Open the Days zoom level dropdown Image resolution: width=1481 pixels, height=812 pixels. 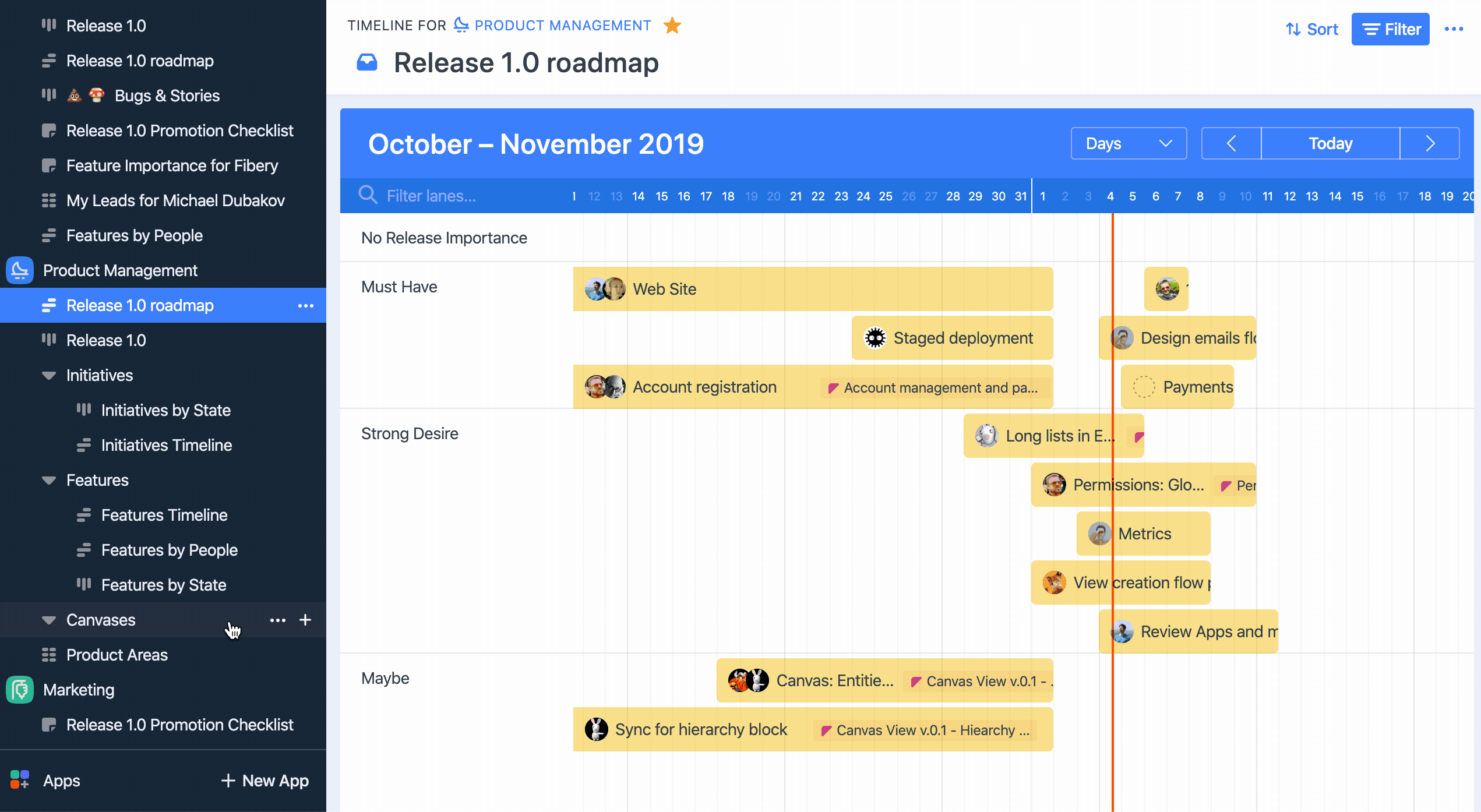1129,143
